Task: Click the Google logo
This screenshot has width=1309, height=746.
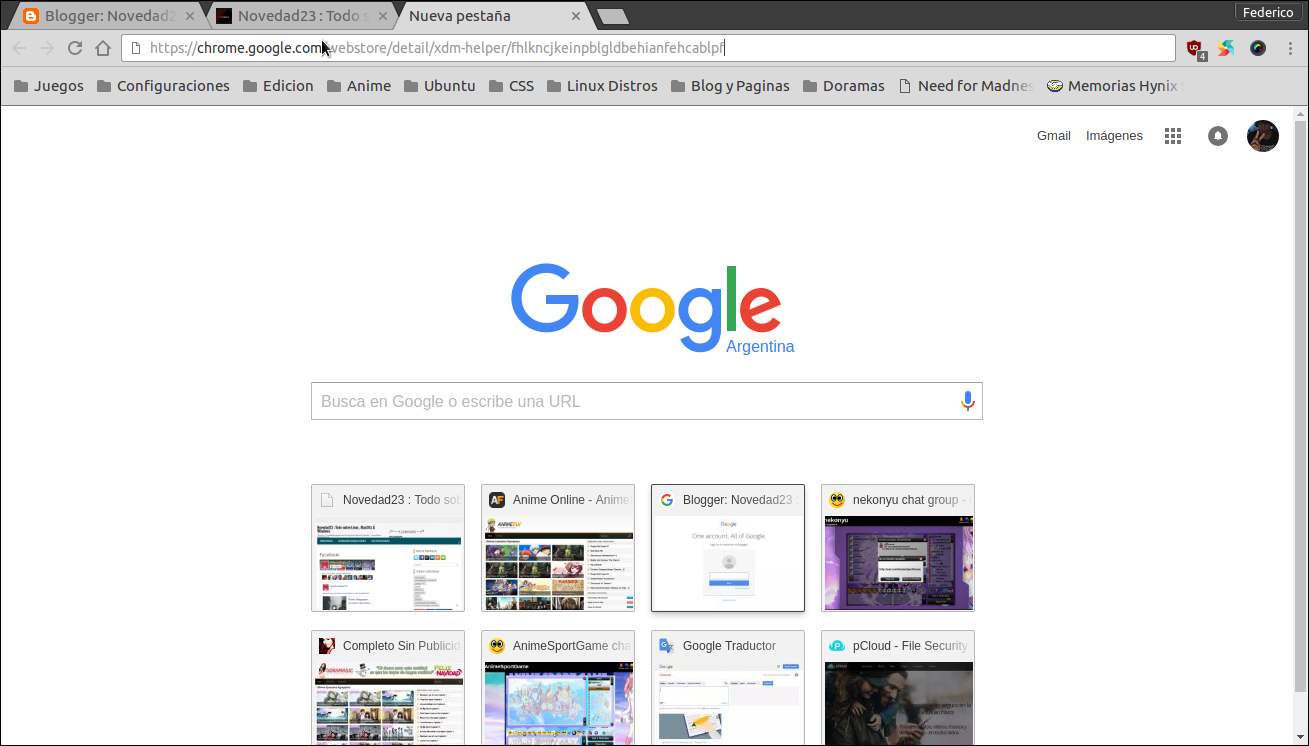Action: [646, 309]
